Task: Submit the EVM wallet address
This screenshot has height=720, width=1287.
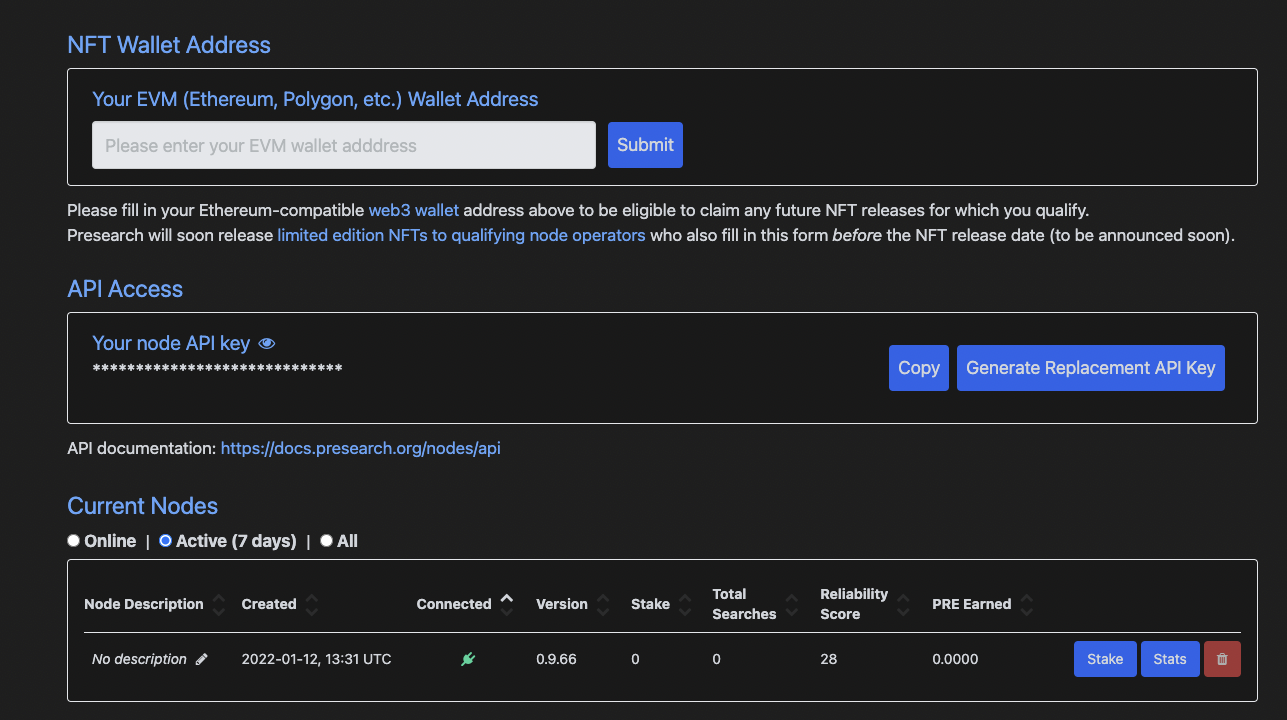Action: pyautogui.click(x=645, y=145)
